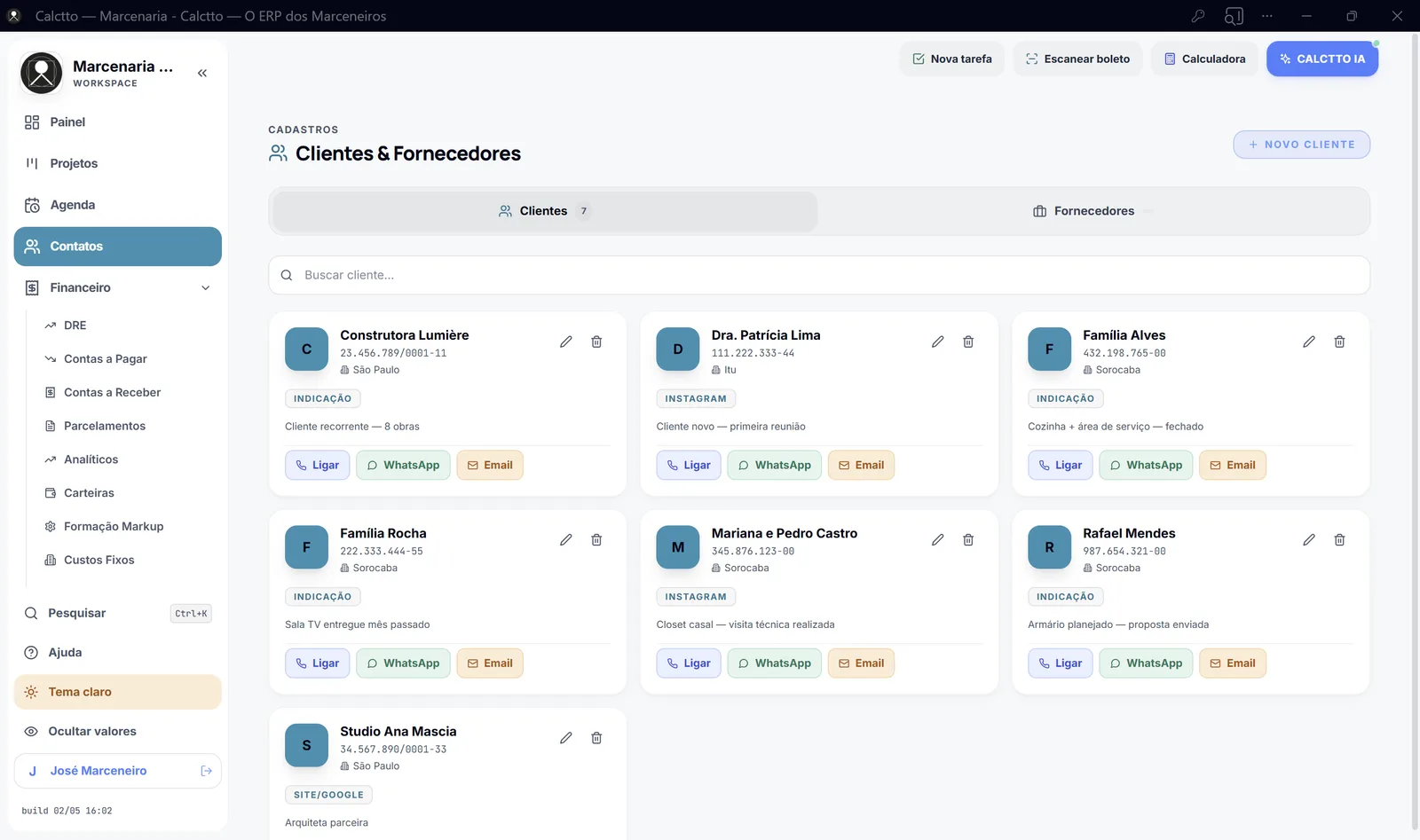
Task: Edit Família Alves with the pencil icon
Action: pos(1308,341)
